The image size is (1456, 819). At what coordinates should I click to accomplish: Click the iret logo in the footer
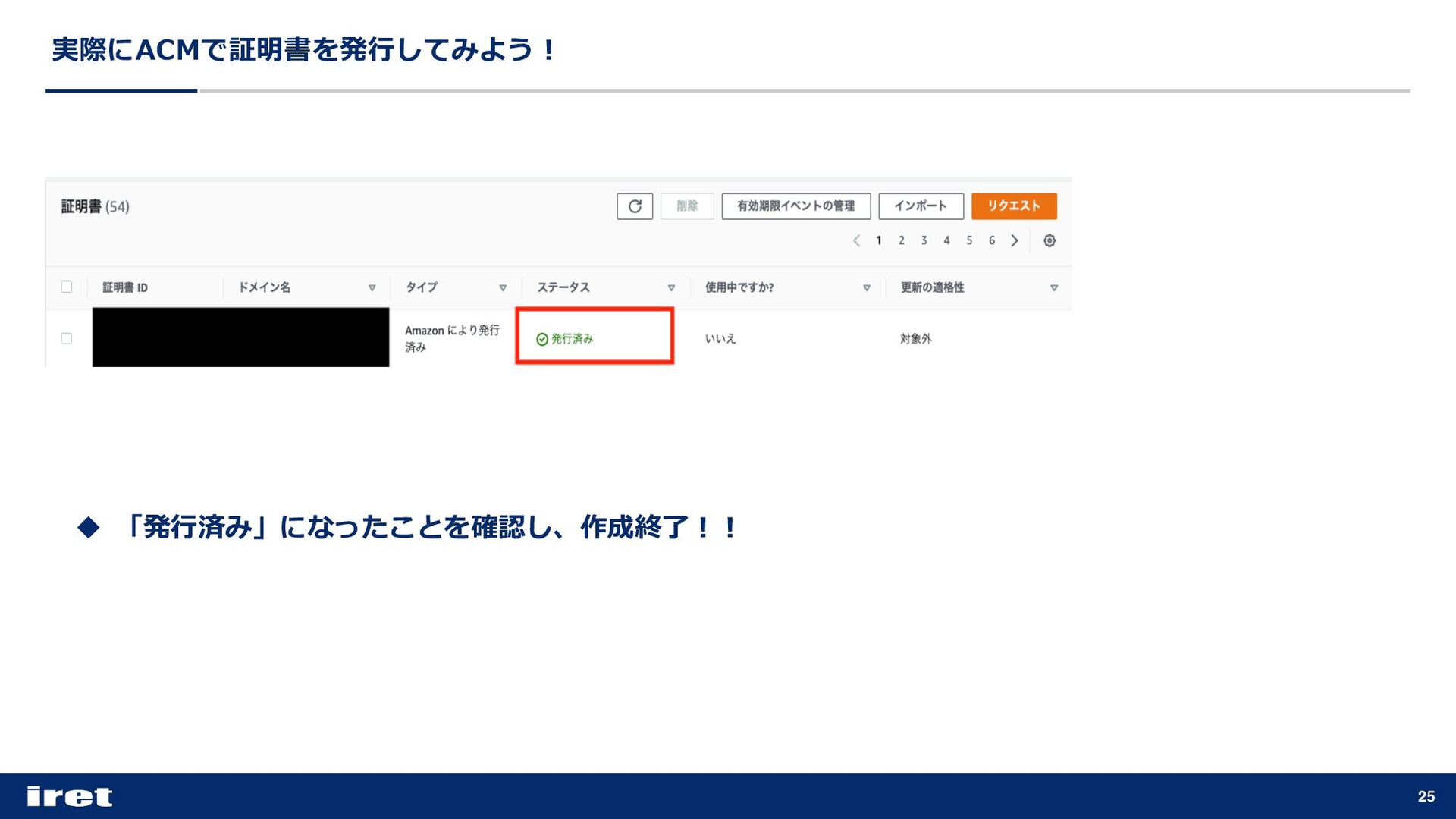tap(70, 796)
